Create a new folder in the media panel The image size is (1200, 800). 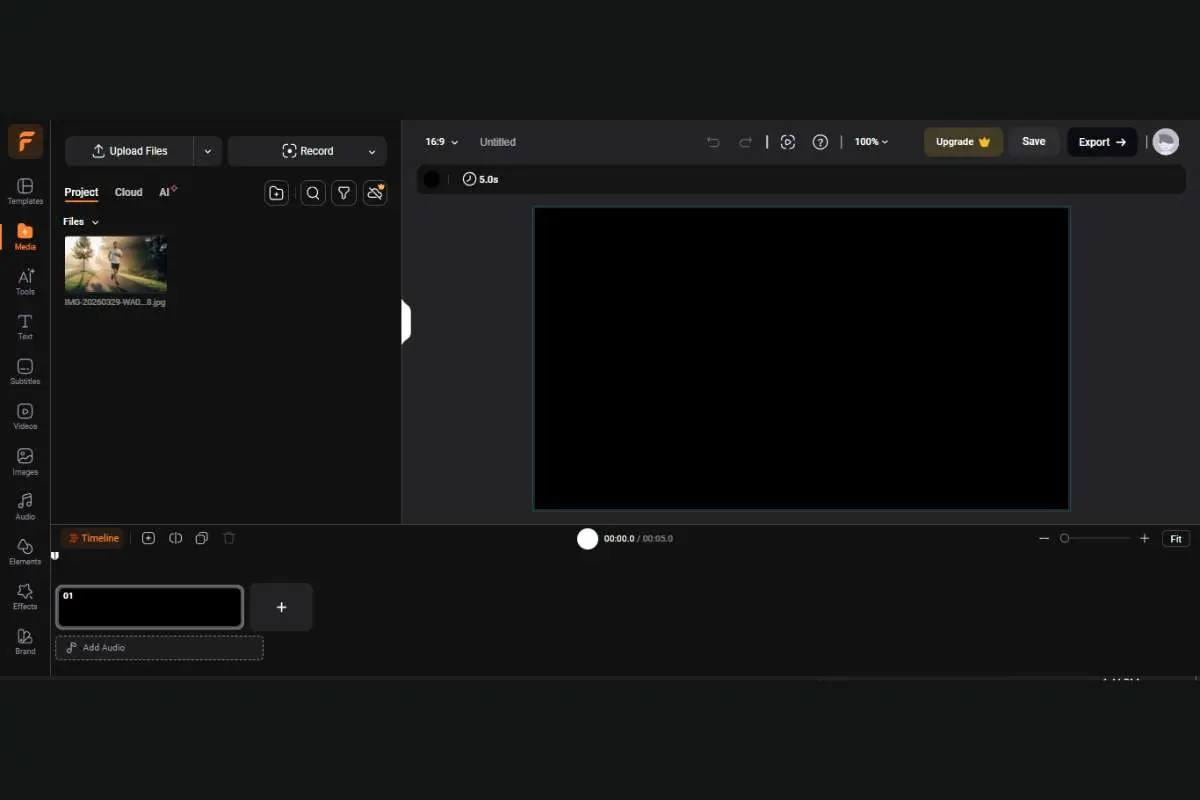(x=276, y=192)
